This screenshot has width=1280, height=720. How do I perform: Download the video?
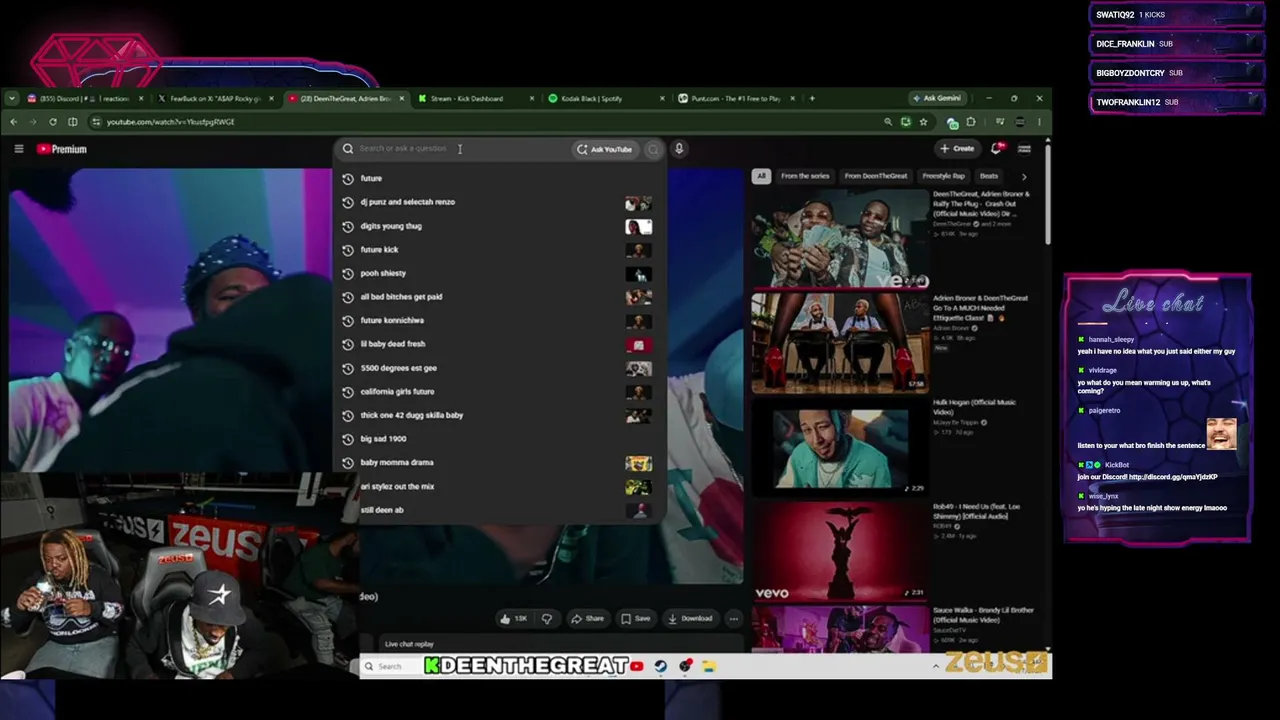[691, 619]
